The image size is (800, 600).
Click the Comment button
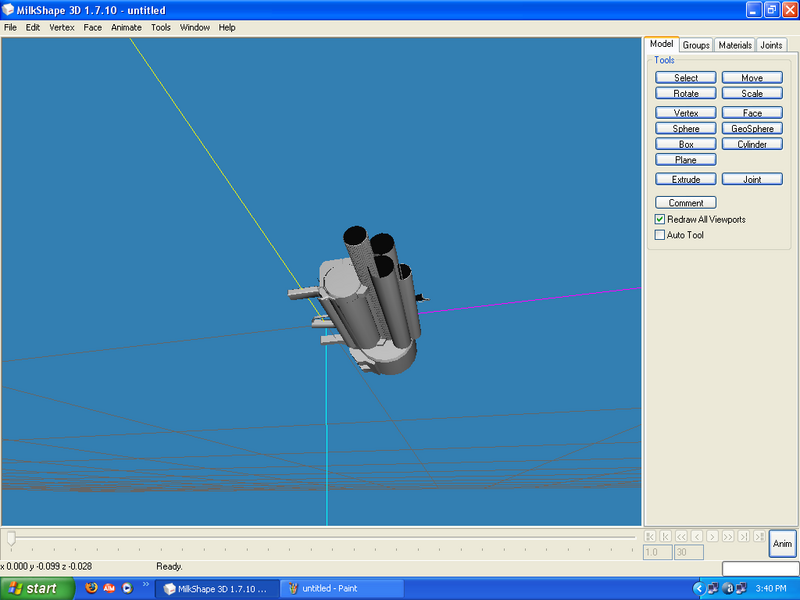[686, 203]
